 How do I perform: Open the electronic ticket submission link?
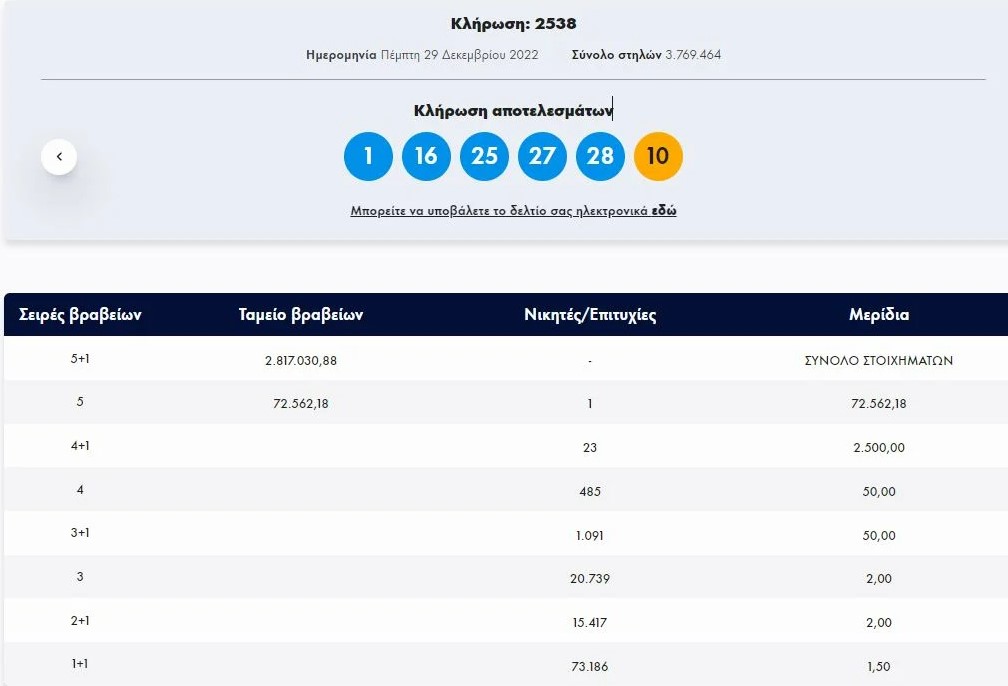tap(513, 211)
